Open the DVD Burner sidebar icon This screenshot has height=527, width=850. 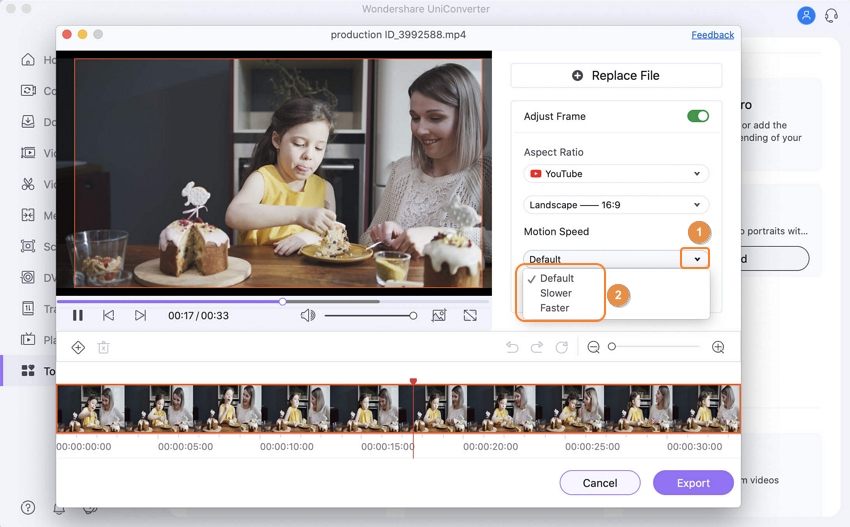pos(28,278)
